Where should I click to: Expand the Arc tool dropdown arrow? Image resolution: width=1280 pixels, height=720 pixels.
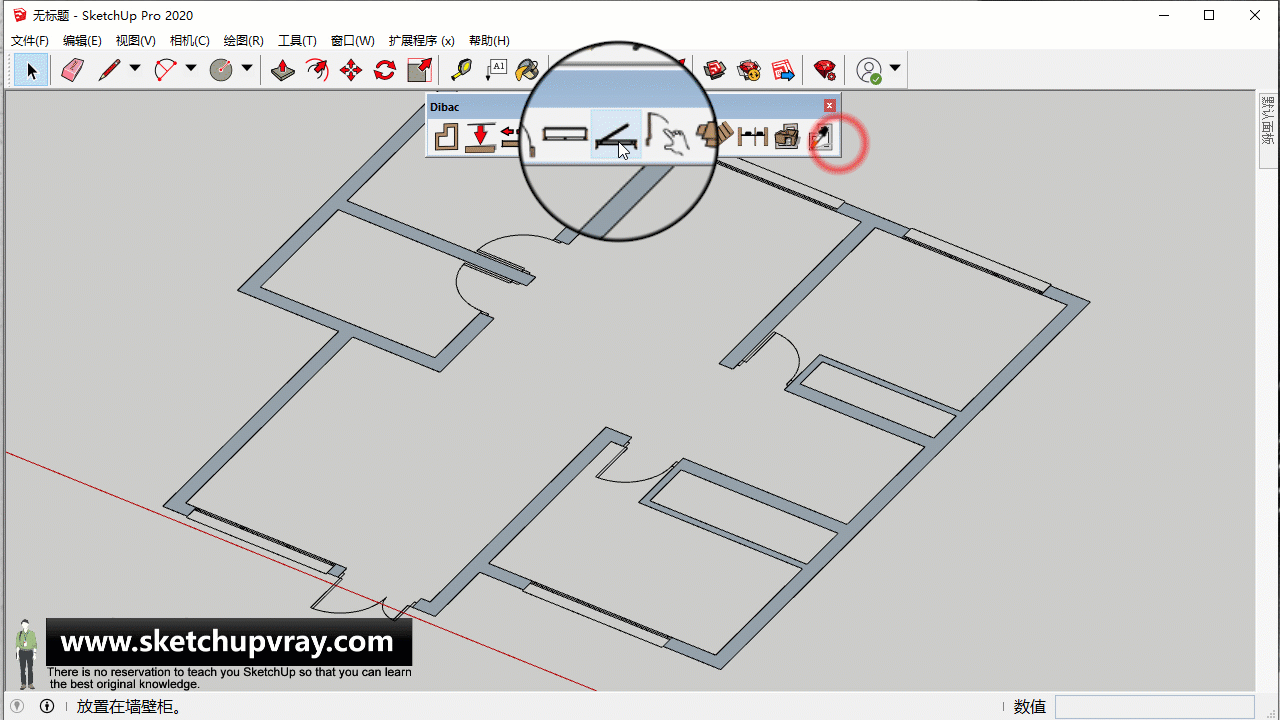coord(191,69)
